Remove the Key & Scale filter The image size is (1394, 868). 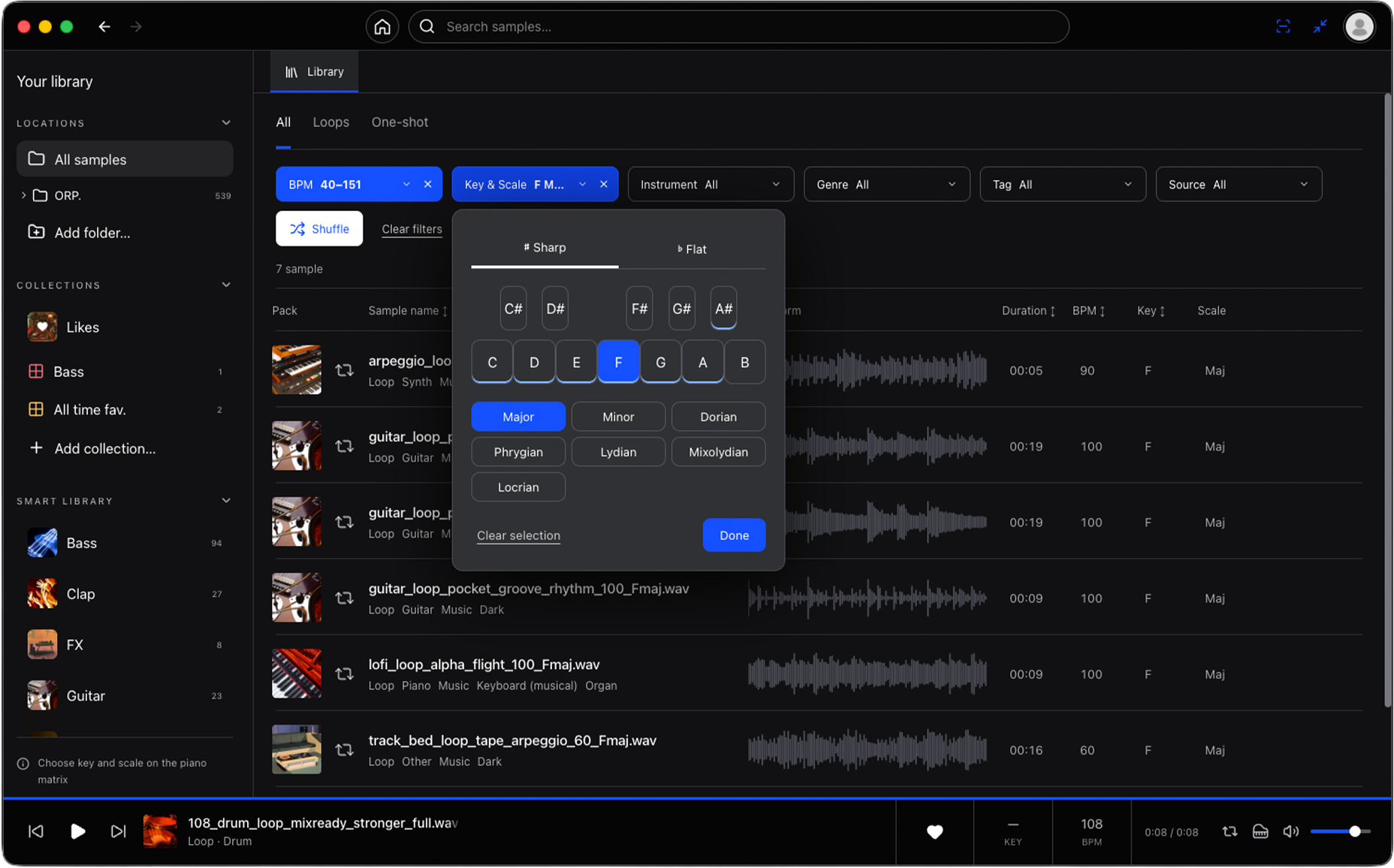point(603,185)
